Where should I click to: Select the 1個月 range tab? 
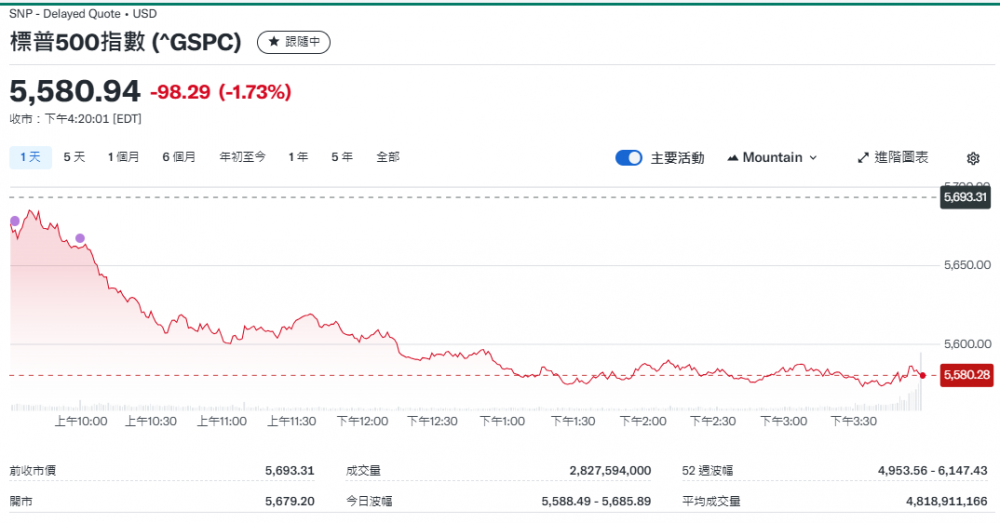124,157
